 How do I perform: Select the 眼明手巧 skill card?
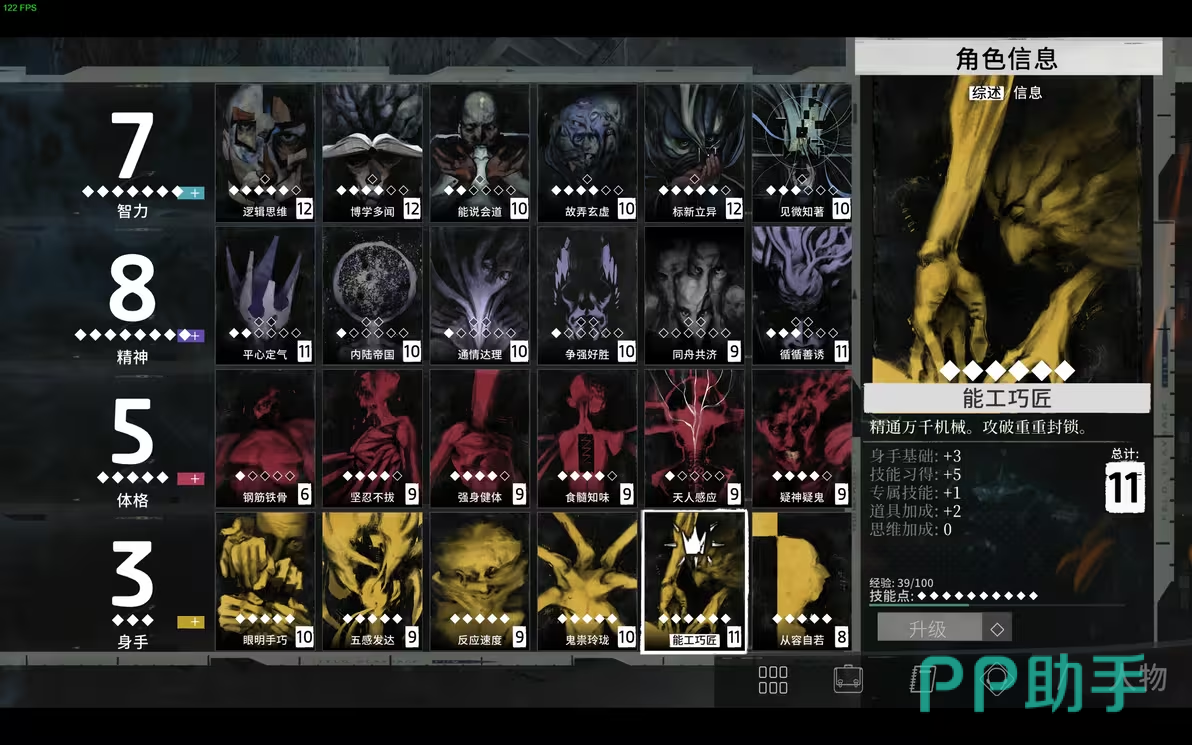tap(265, 581)
